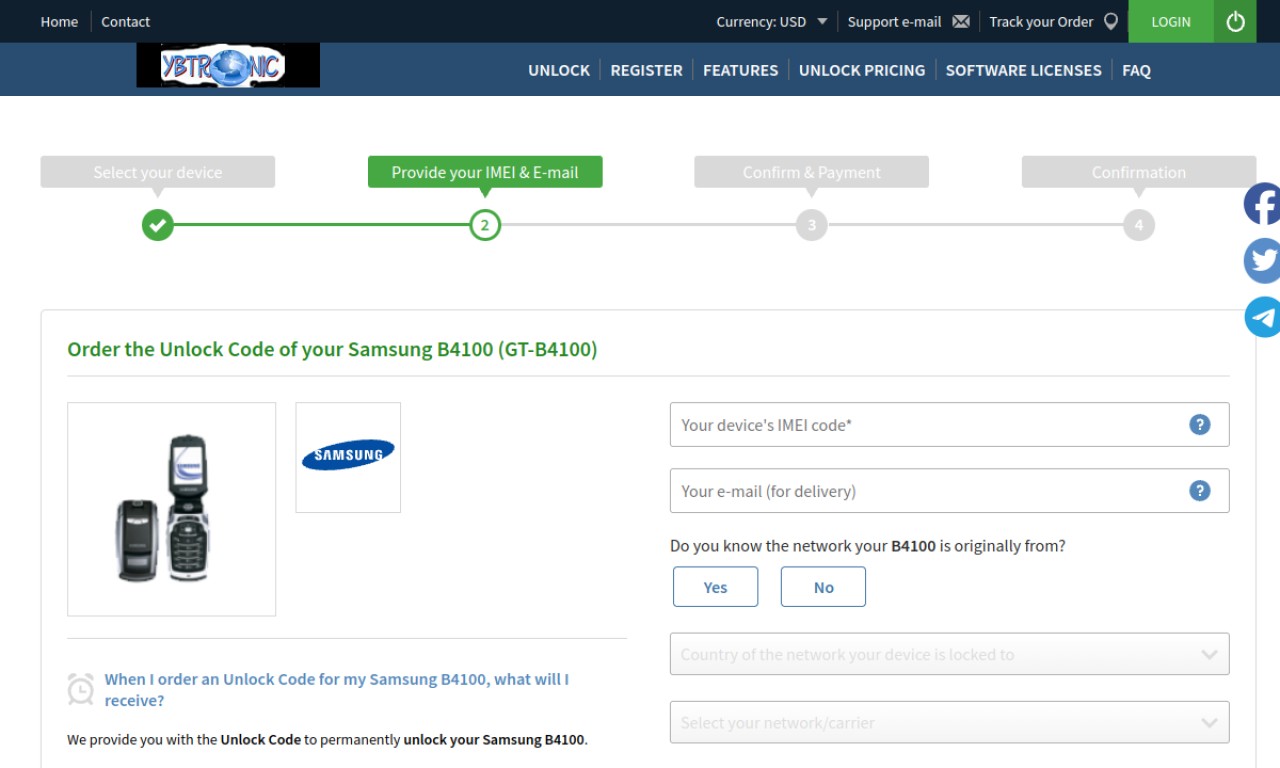This screenshot has height=768, width=1280.
Task: Click the location pin by Track your Order
Action: coord(1111,21)
